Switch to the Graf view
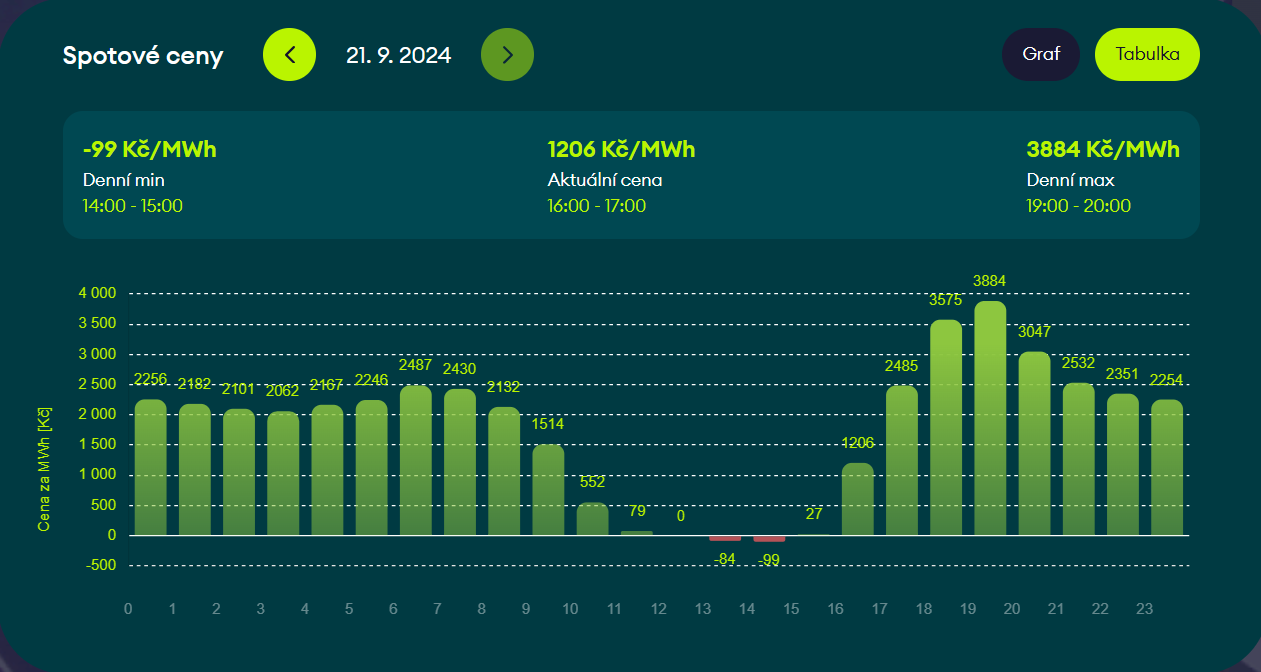The image size is (1261, 672). pos(1040,54)
